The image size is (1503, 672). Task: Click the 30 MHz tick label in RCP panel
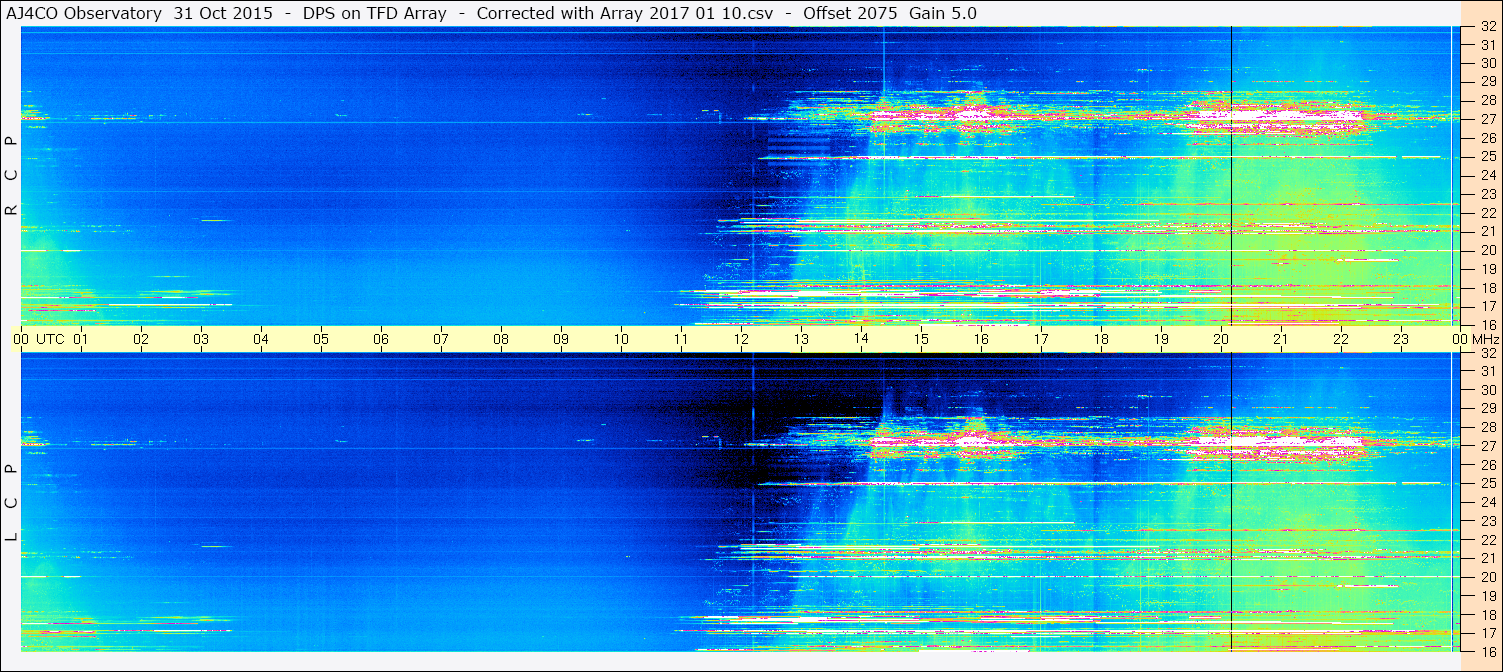tap(1487, 63)
